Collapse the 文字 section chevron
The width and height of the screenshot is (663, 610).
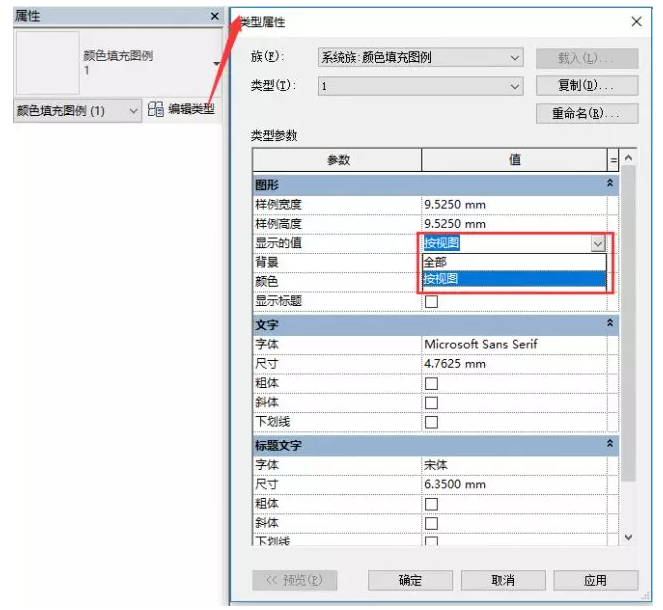pyautogui.click(x=611, y=325)
